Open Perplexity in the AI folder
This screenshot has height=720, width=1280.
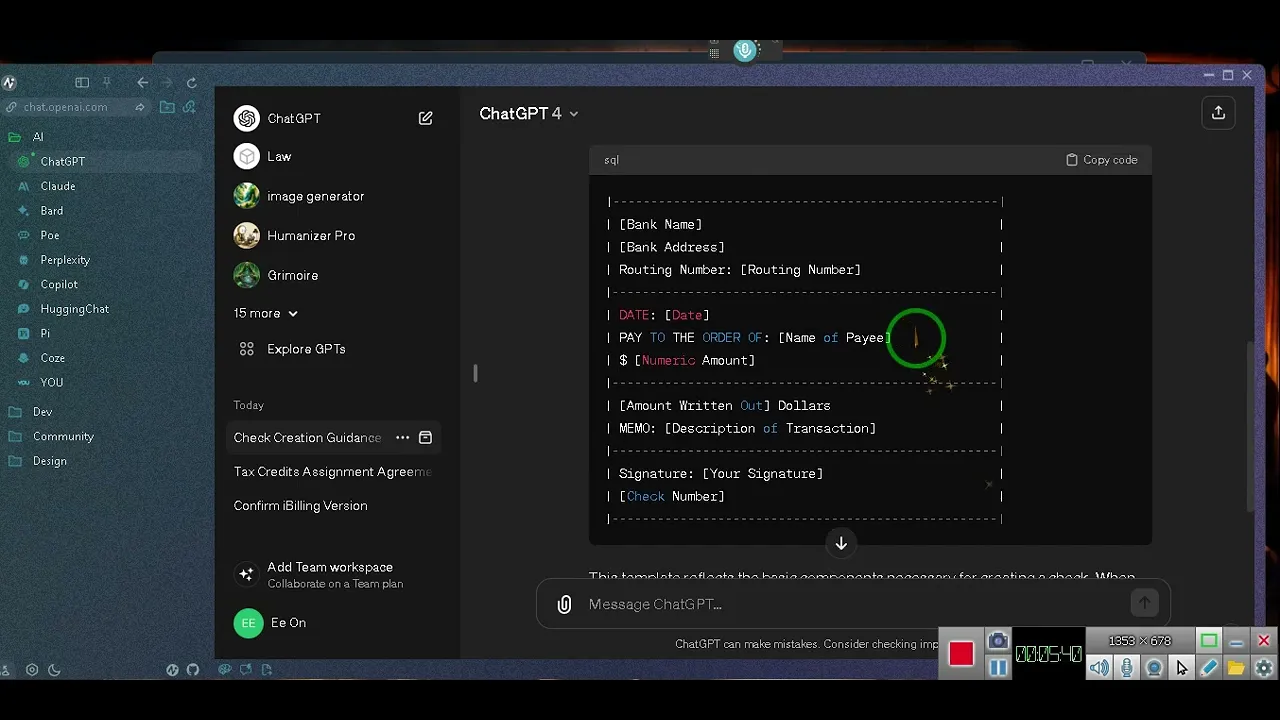coord(65,260)
